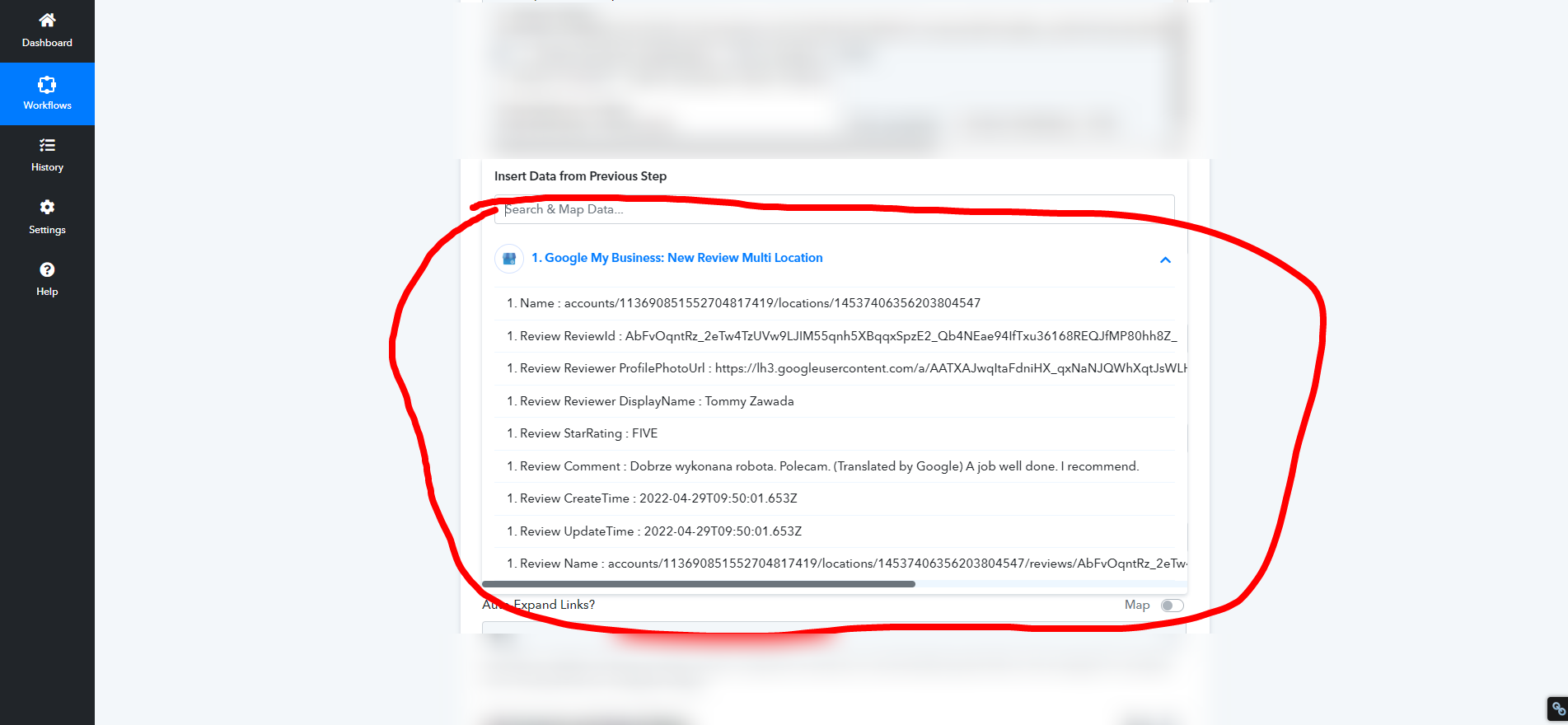1568x725 pixels.
Task: Open the Dashboard home icon
Action: (x=47, y=20)
